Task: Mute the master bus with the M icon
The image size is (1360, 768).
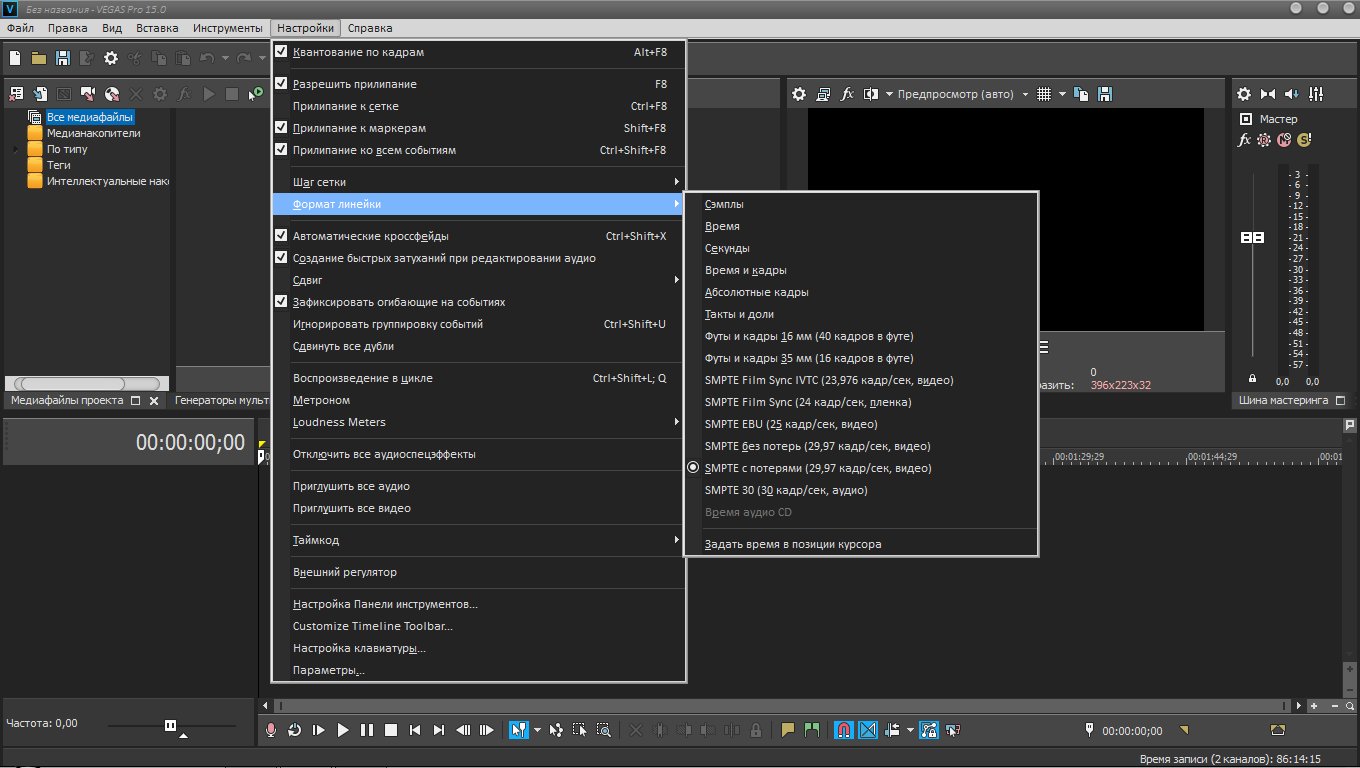Action: (x=1284, y=140)
